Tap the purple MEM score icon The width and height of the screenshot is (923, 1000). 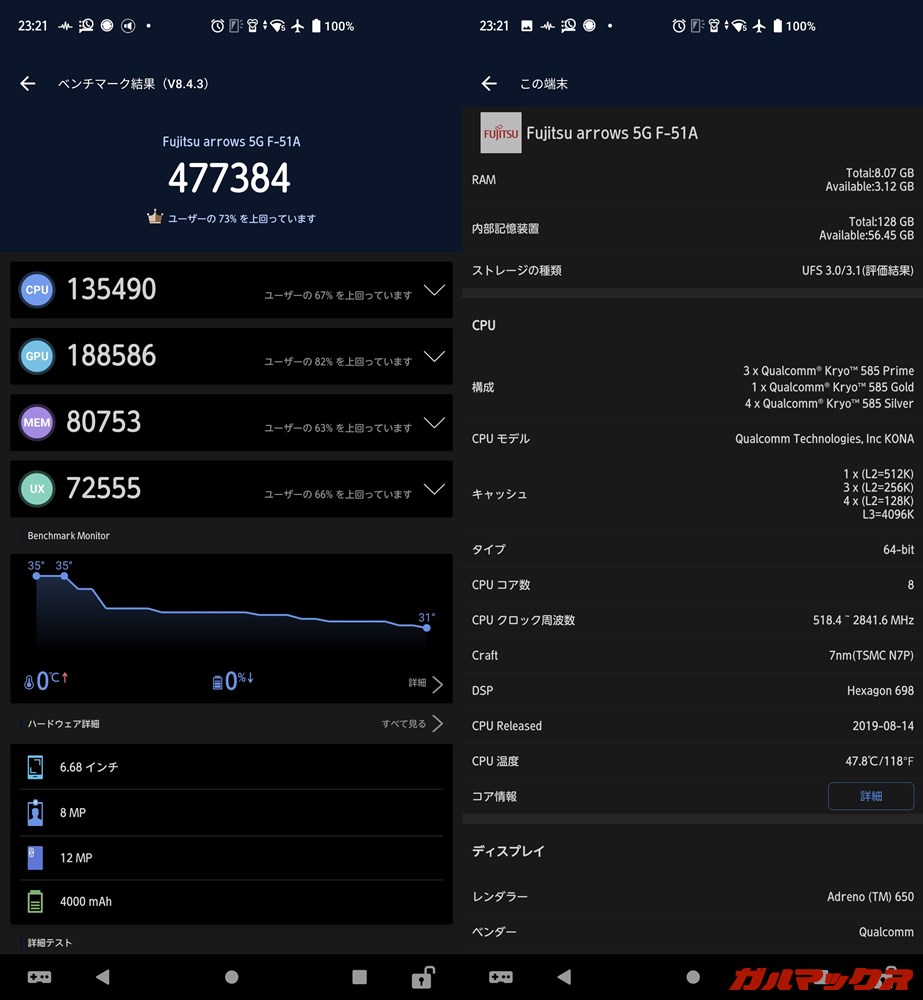click(37, 423)
